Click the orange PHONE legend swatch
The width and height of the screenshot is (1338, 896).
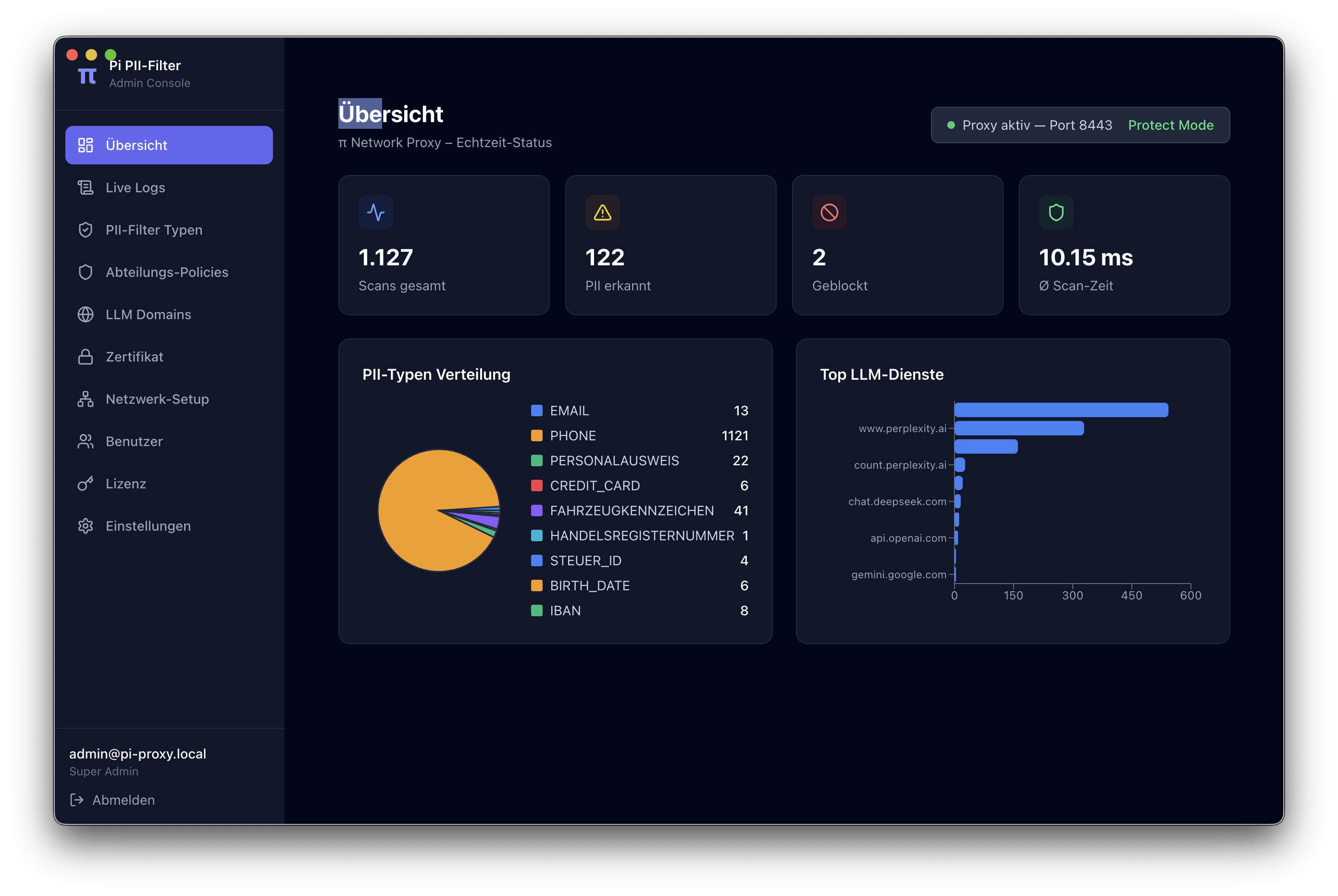(x=536, y=436)
